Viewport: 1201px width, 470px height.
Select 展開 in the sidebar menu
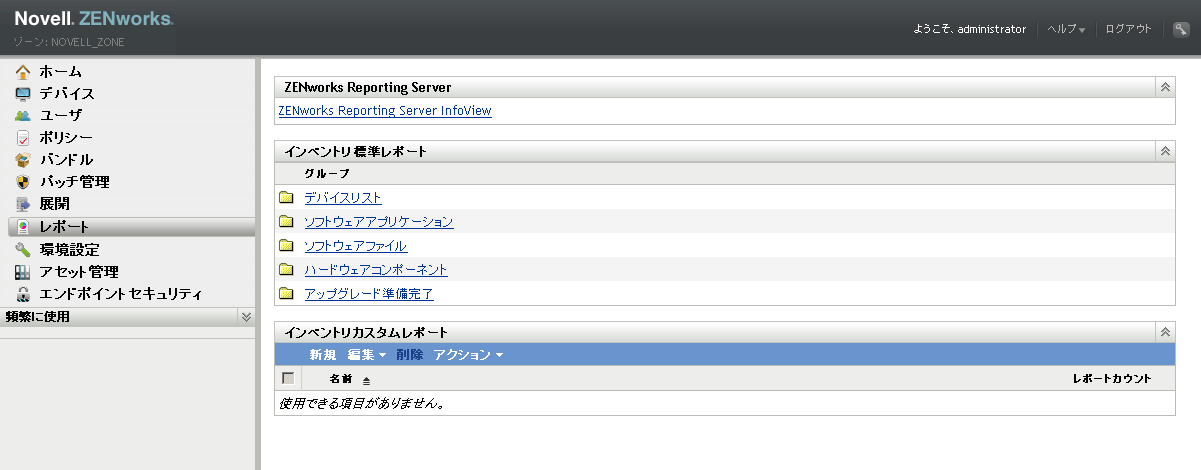click(55, 204)
